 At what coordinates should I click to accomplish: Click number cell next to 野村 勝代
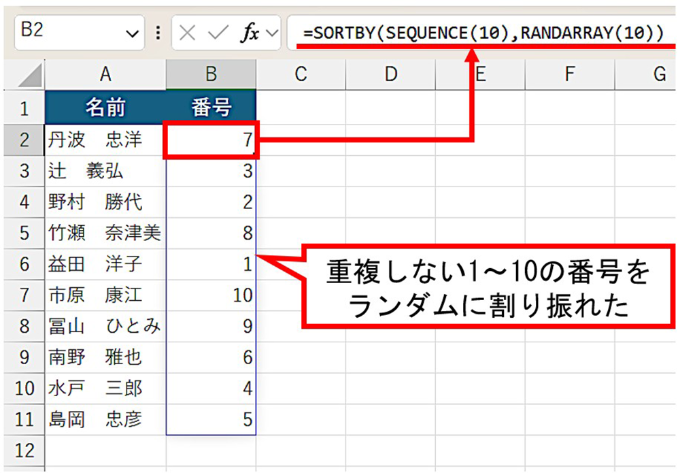coord(211,202)
